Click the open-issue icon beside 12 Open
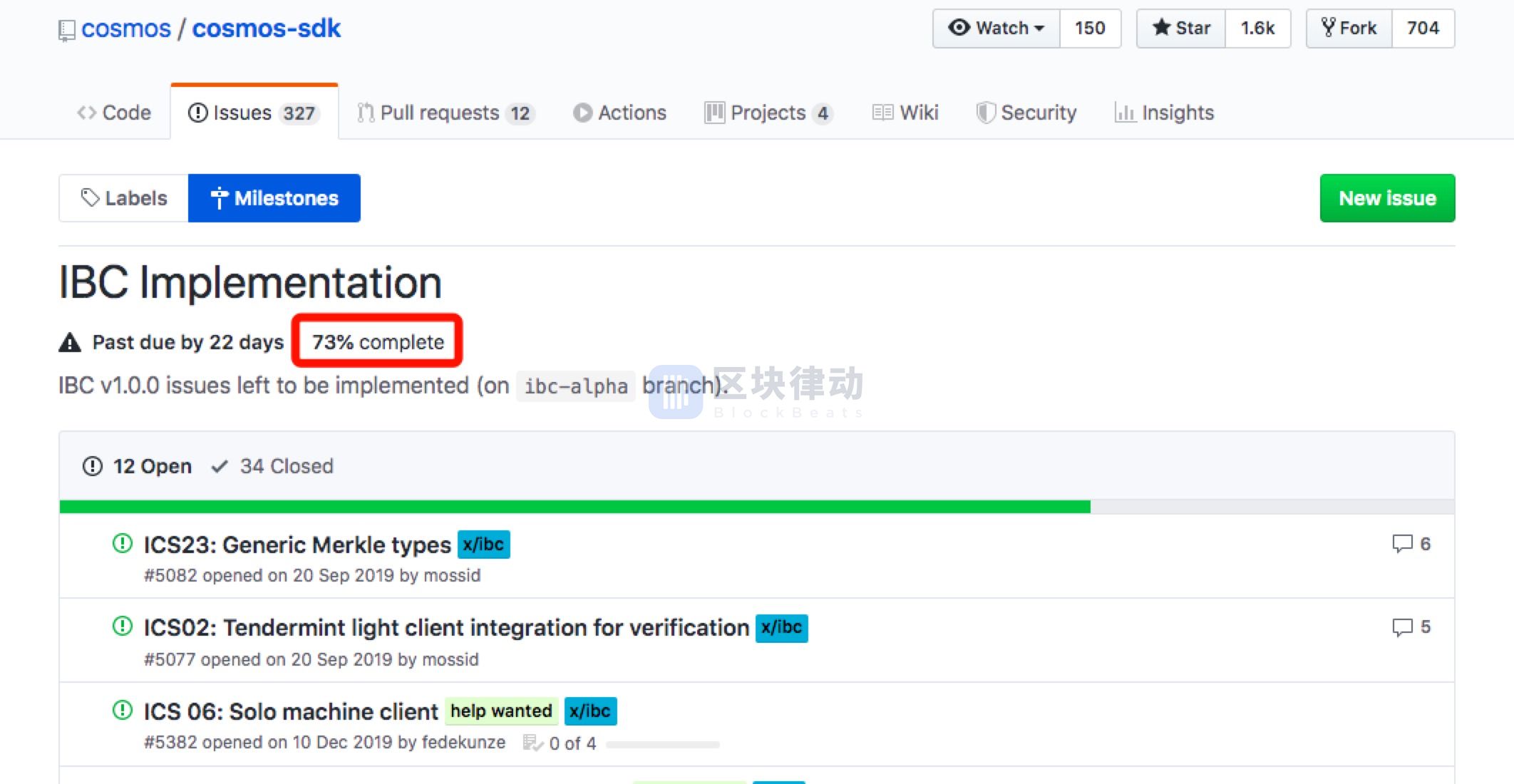 93,466
